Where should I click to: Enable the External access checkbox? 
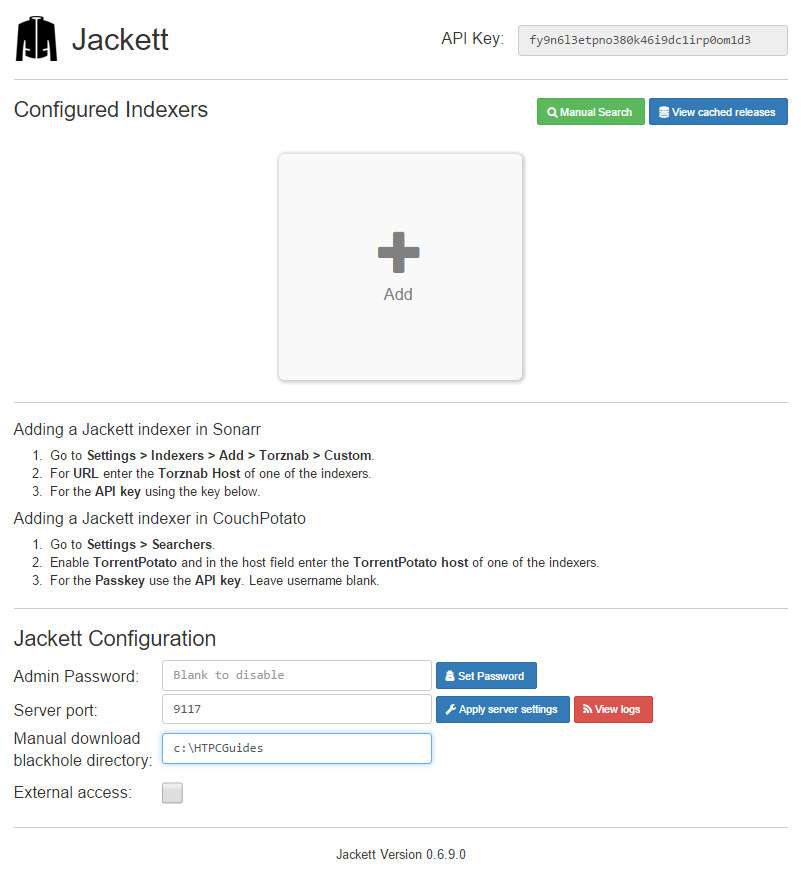tap(173, 793)
